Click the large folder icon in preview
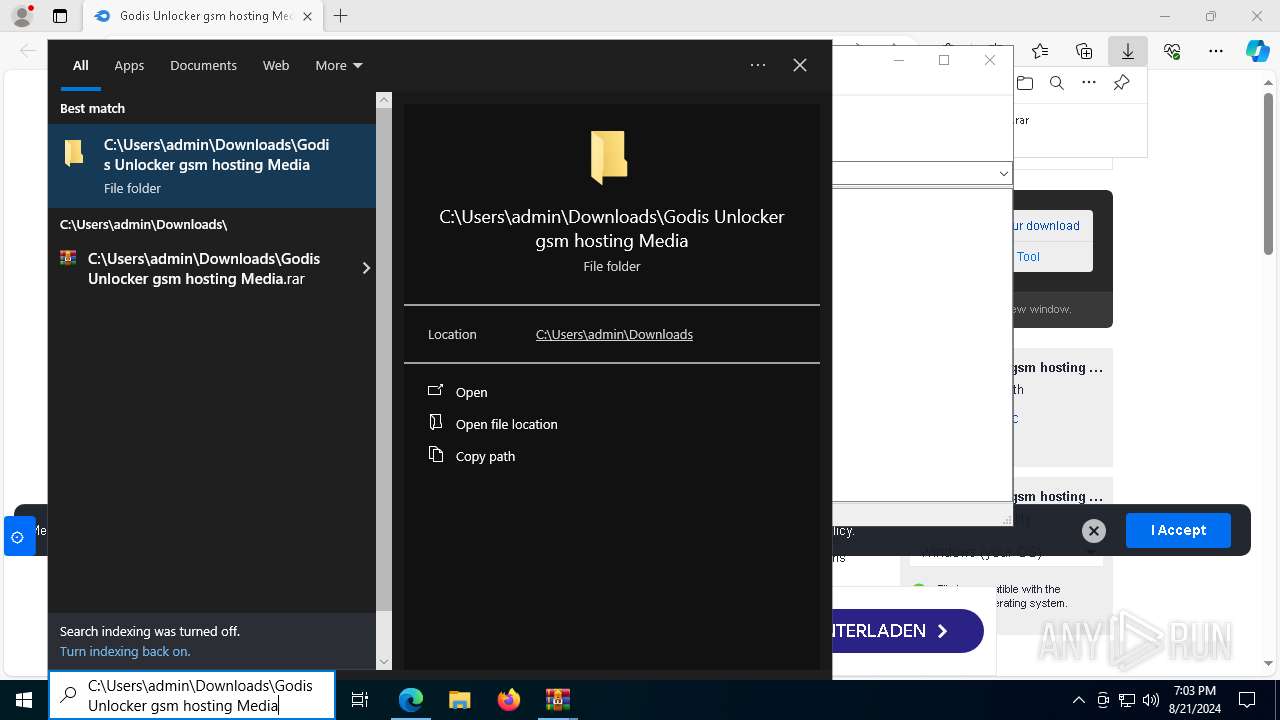Image resolution: width=1280 pixels, height=720 pixels. pos(609,158)
